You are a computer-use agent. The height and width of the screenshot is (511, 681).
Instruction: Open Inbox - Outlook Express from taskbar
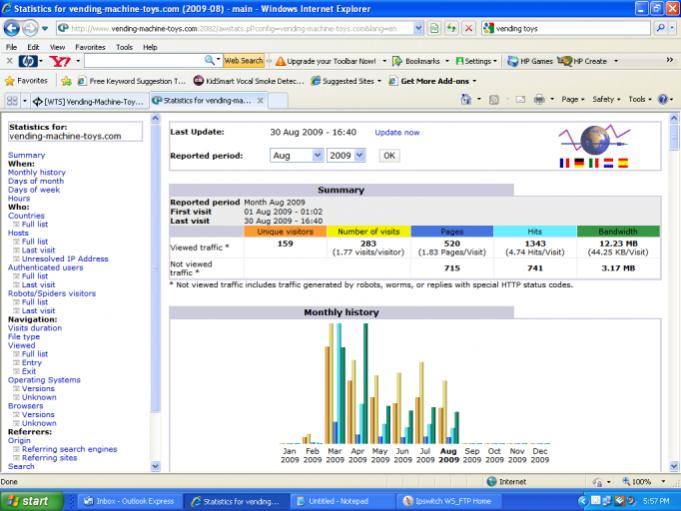(x=131, y=501)
